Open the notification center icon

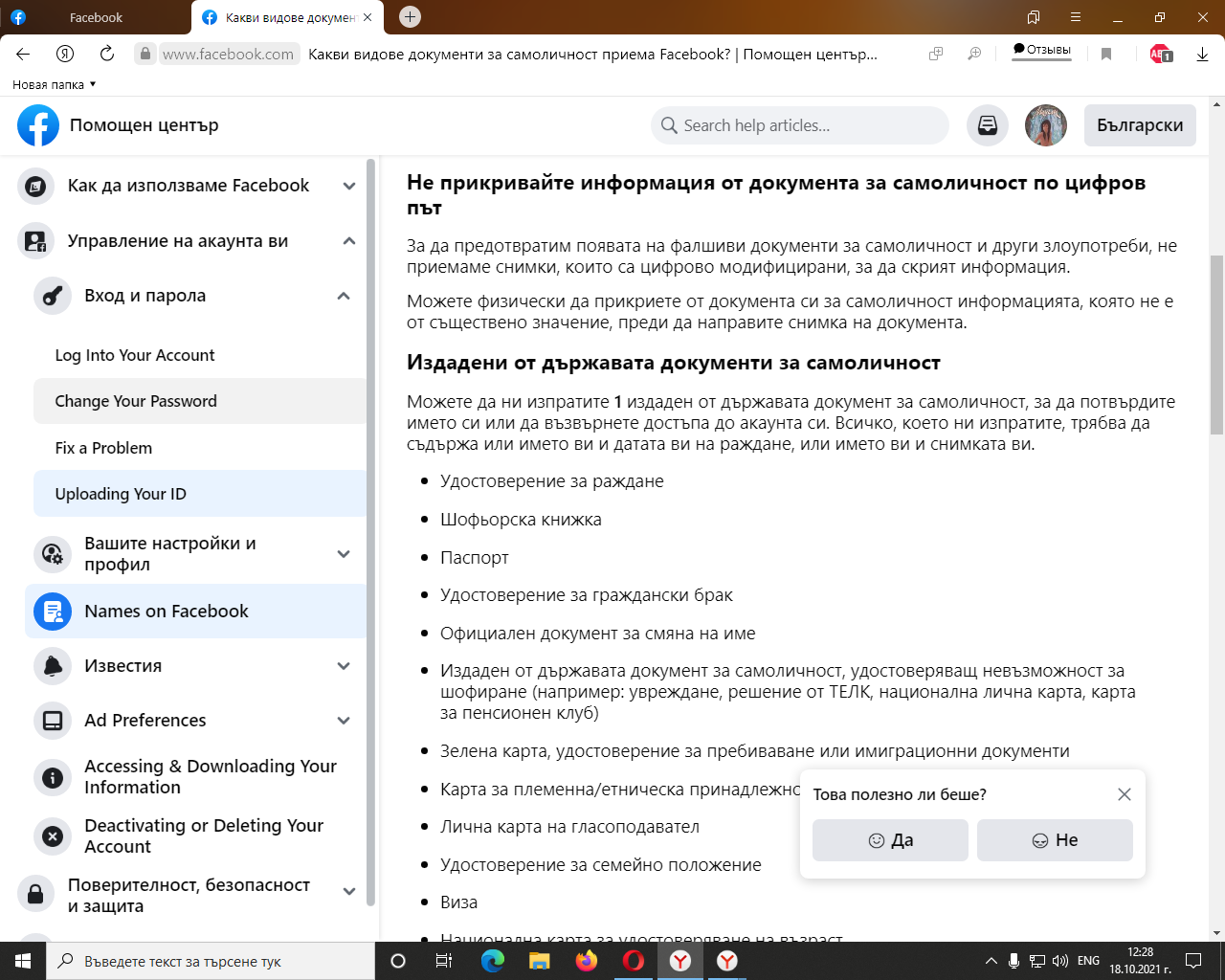pos(1193,961)
